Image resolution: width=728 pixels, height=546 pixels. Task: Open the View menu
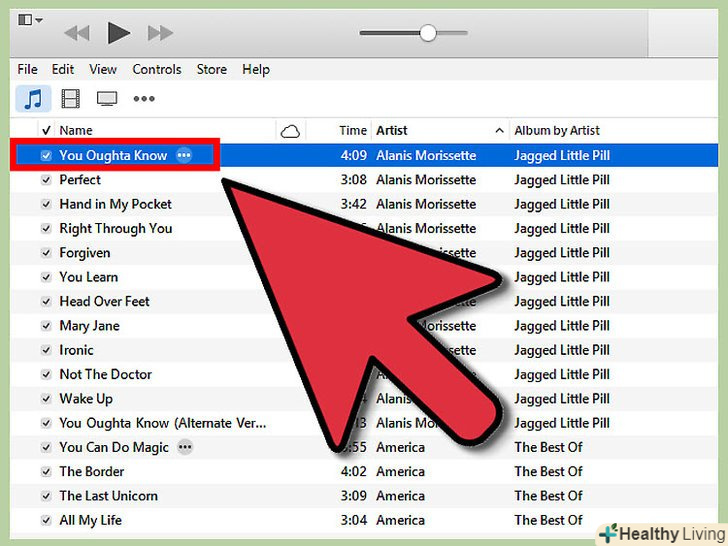pos(103,69)
